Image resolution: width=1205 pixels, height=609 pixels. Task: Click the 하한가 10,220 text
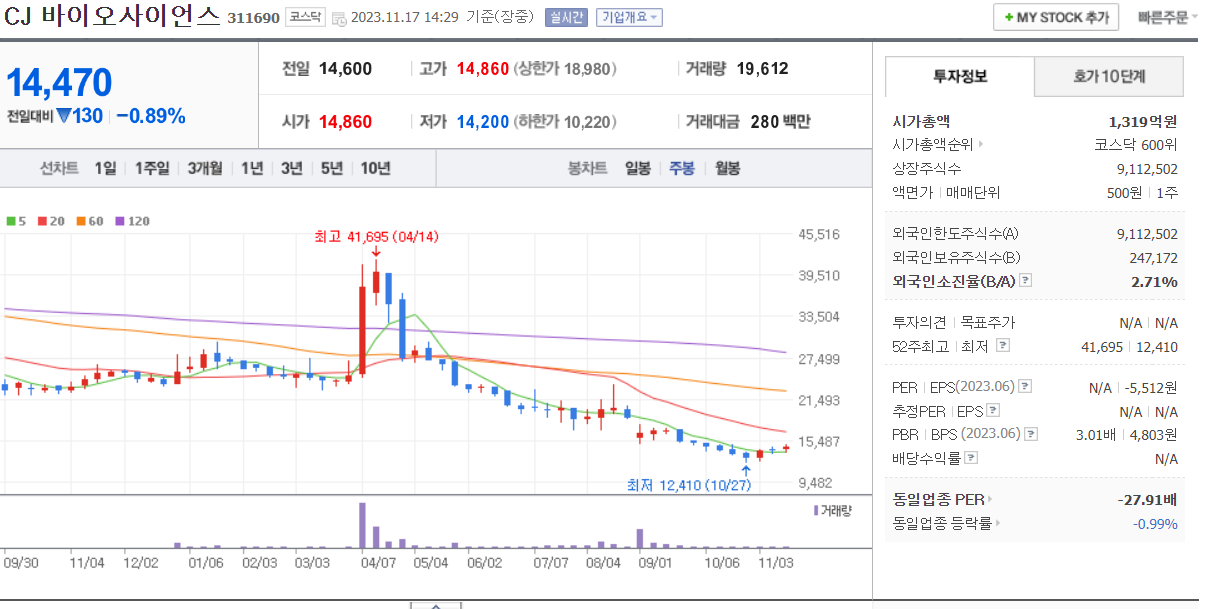coord(565,122)
